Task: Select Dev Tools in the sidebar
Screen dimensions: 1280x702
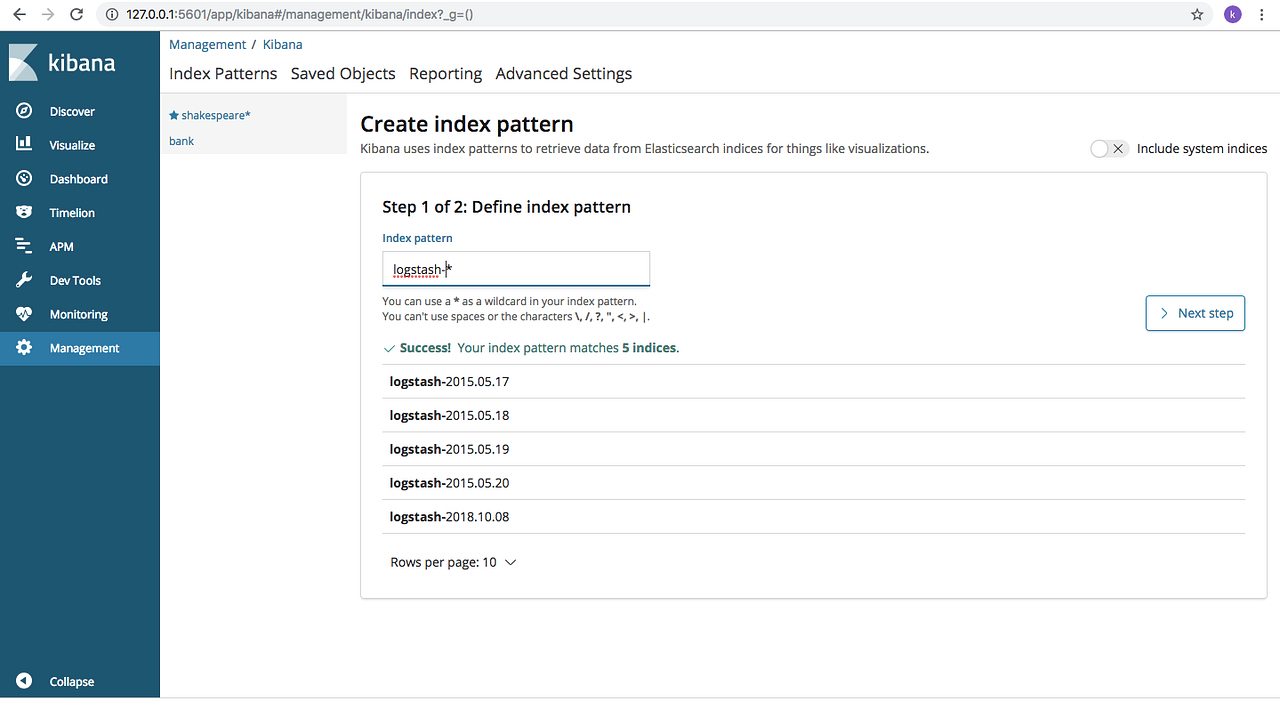Action: [25, 280]
